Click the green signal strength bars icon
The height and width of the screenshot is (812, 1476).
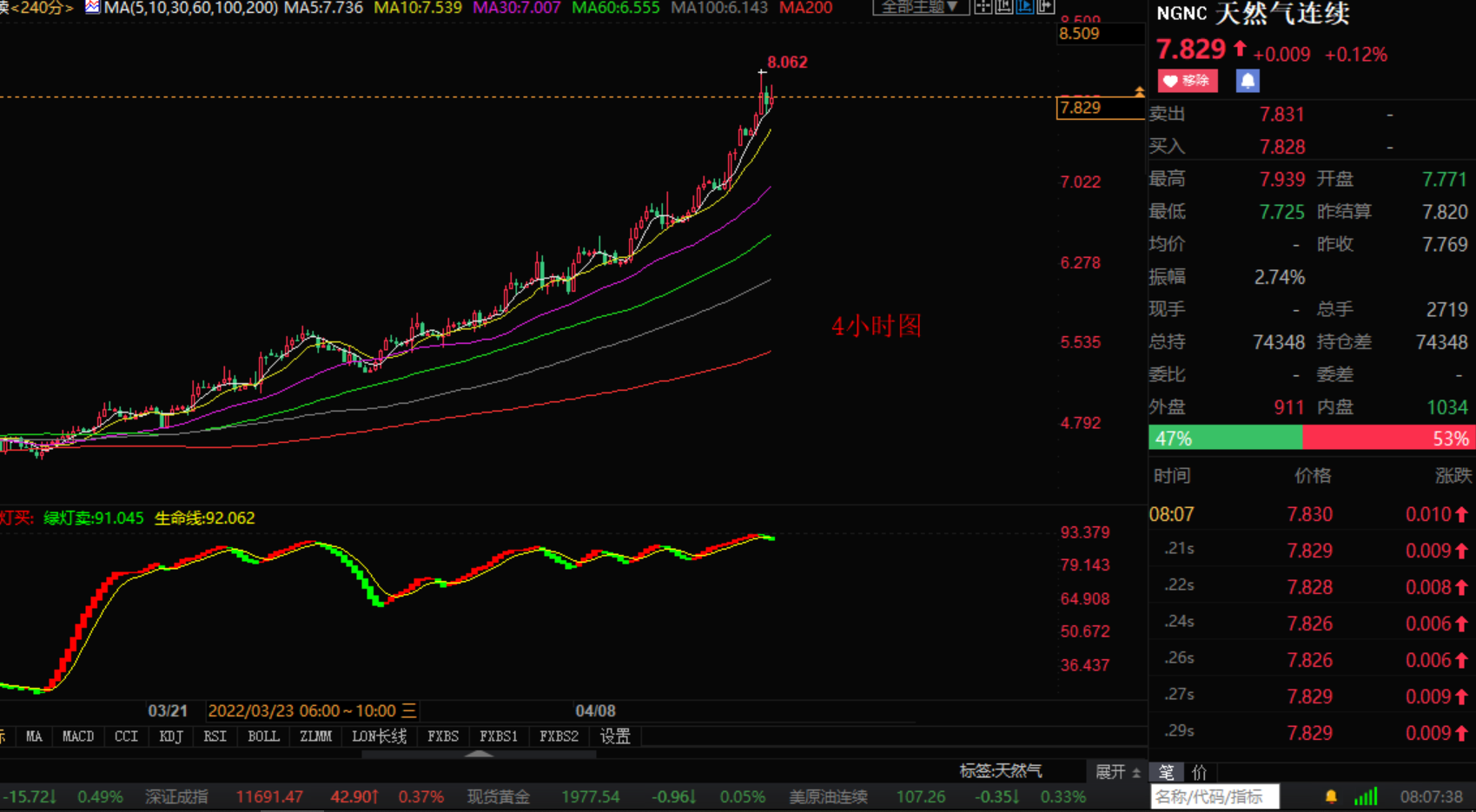point(1366,796)
